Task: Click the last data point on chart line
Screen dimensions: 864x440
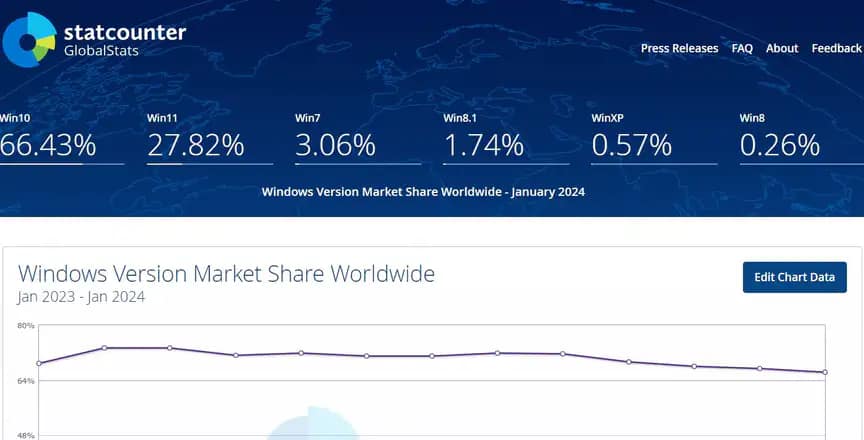Action: coord(825,372)
